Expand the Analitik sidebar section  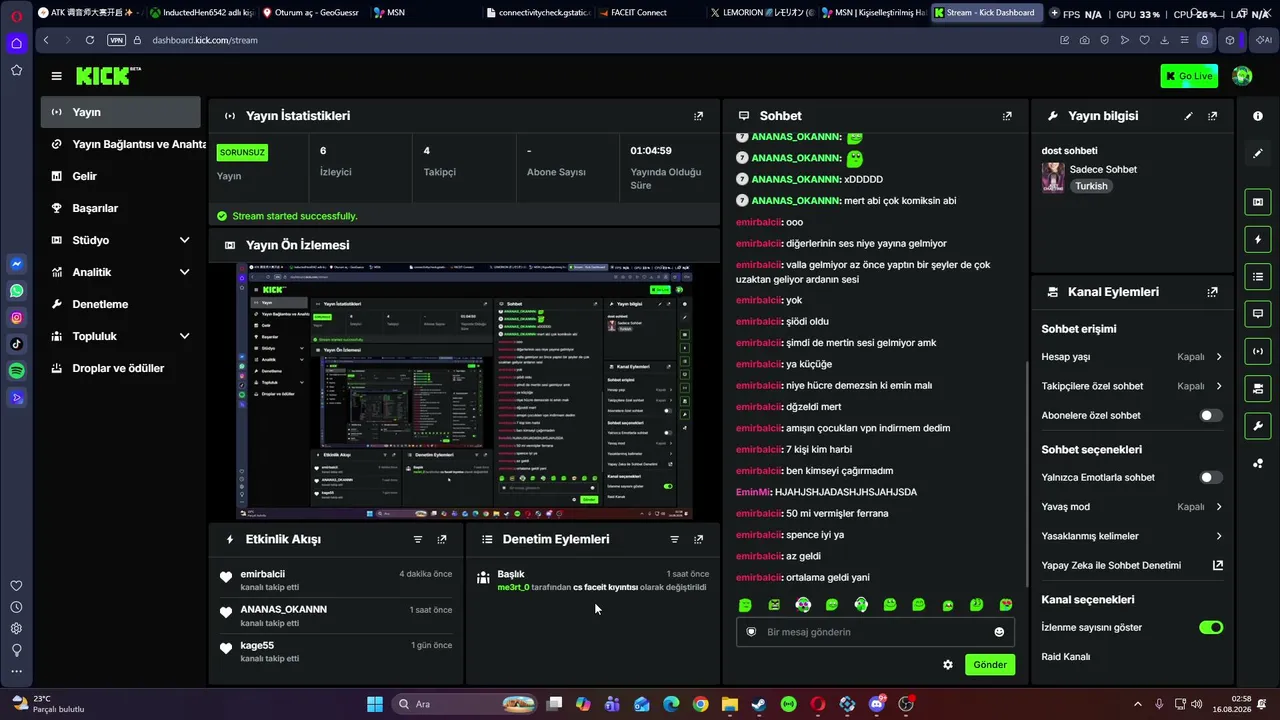click(x=121, y=272)
